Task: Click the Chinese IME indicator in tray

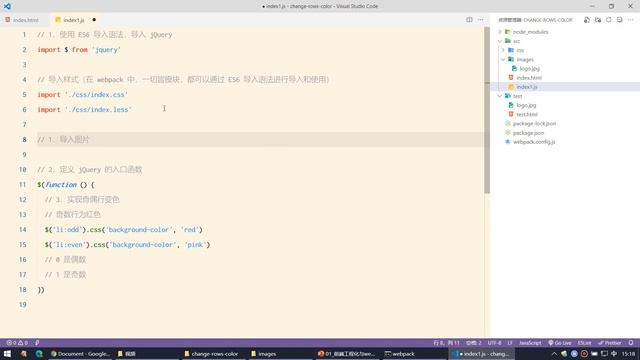Action: tap(614, 354)
